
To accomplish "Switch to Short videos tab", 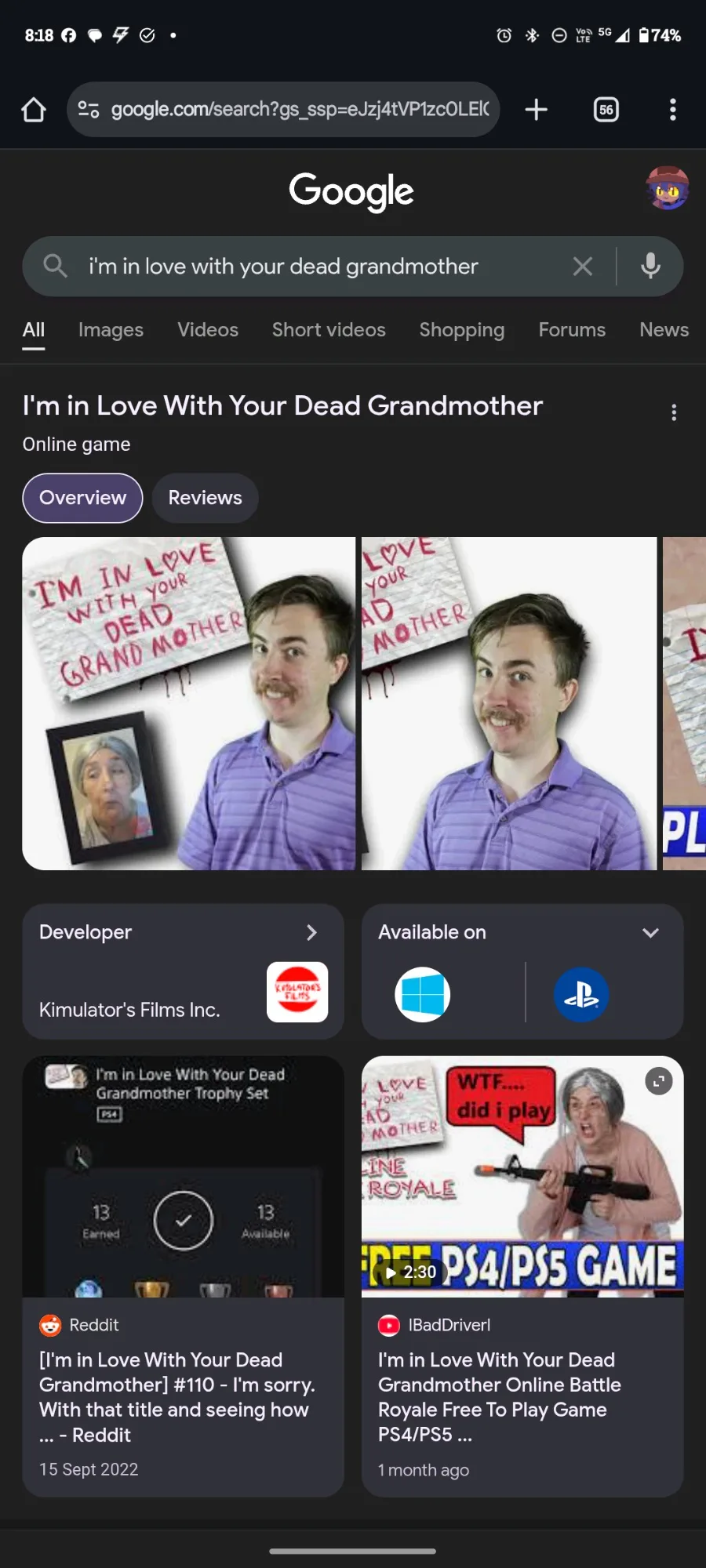I will coord(329,330).
